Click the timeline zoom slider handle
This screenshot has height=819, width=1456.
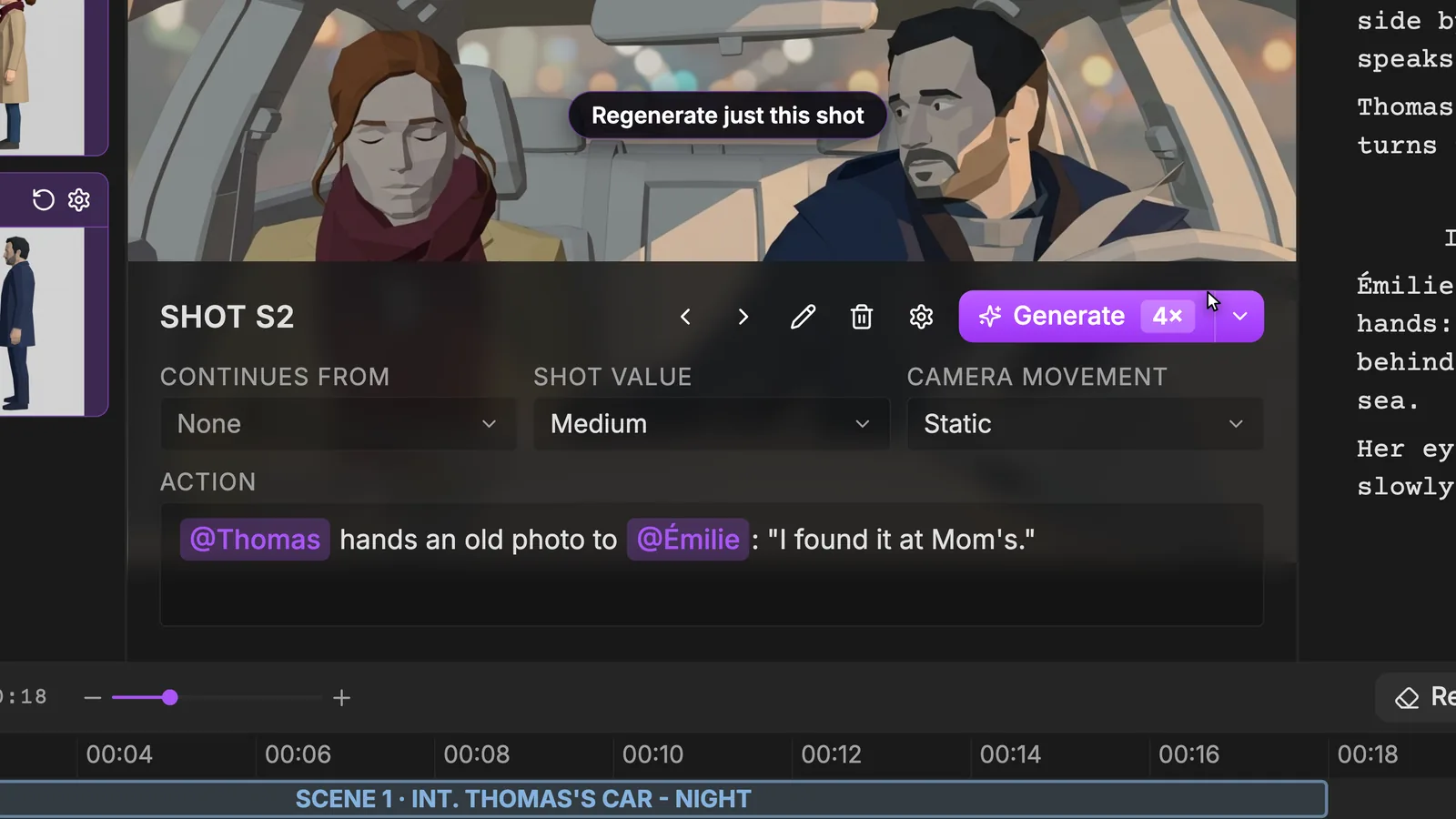pyautogui.click(x=170, y=698)
